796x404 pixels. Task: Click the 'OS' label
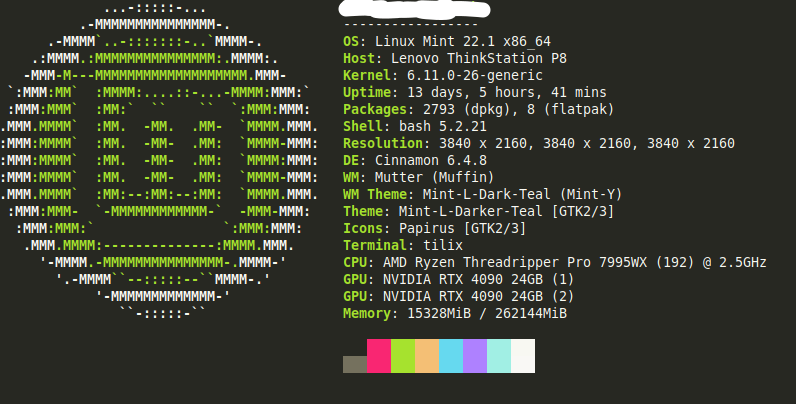(x=351, y=42)
